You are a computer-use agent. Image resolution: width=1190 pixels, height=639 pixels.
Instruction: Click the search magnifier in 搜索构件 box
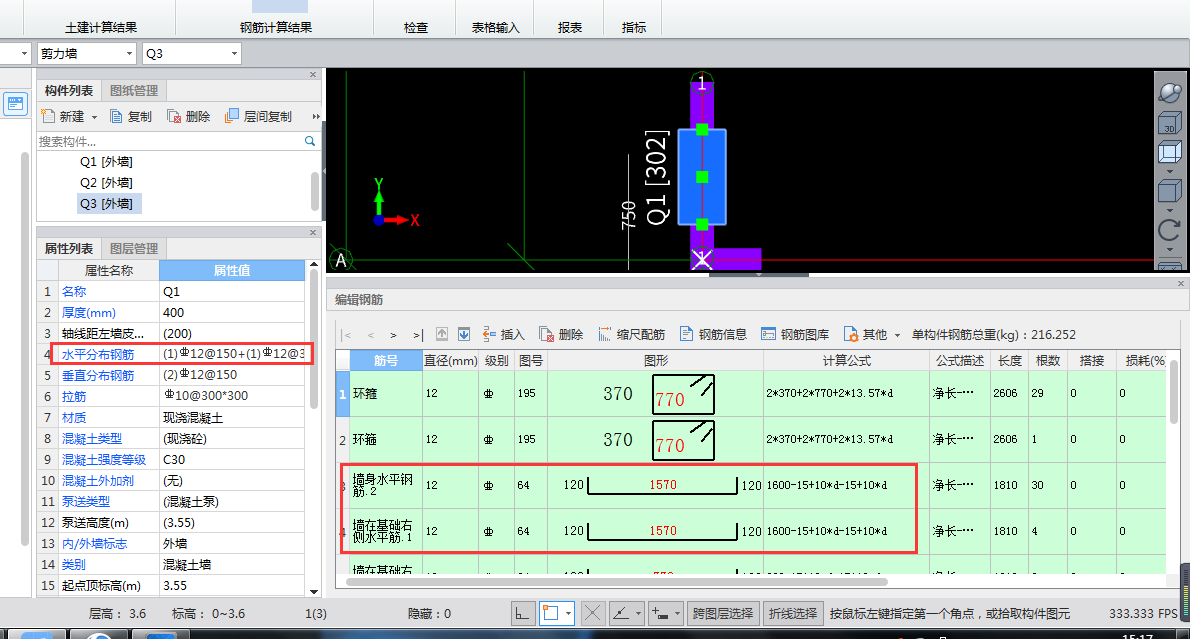pos(310,141)
